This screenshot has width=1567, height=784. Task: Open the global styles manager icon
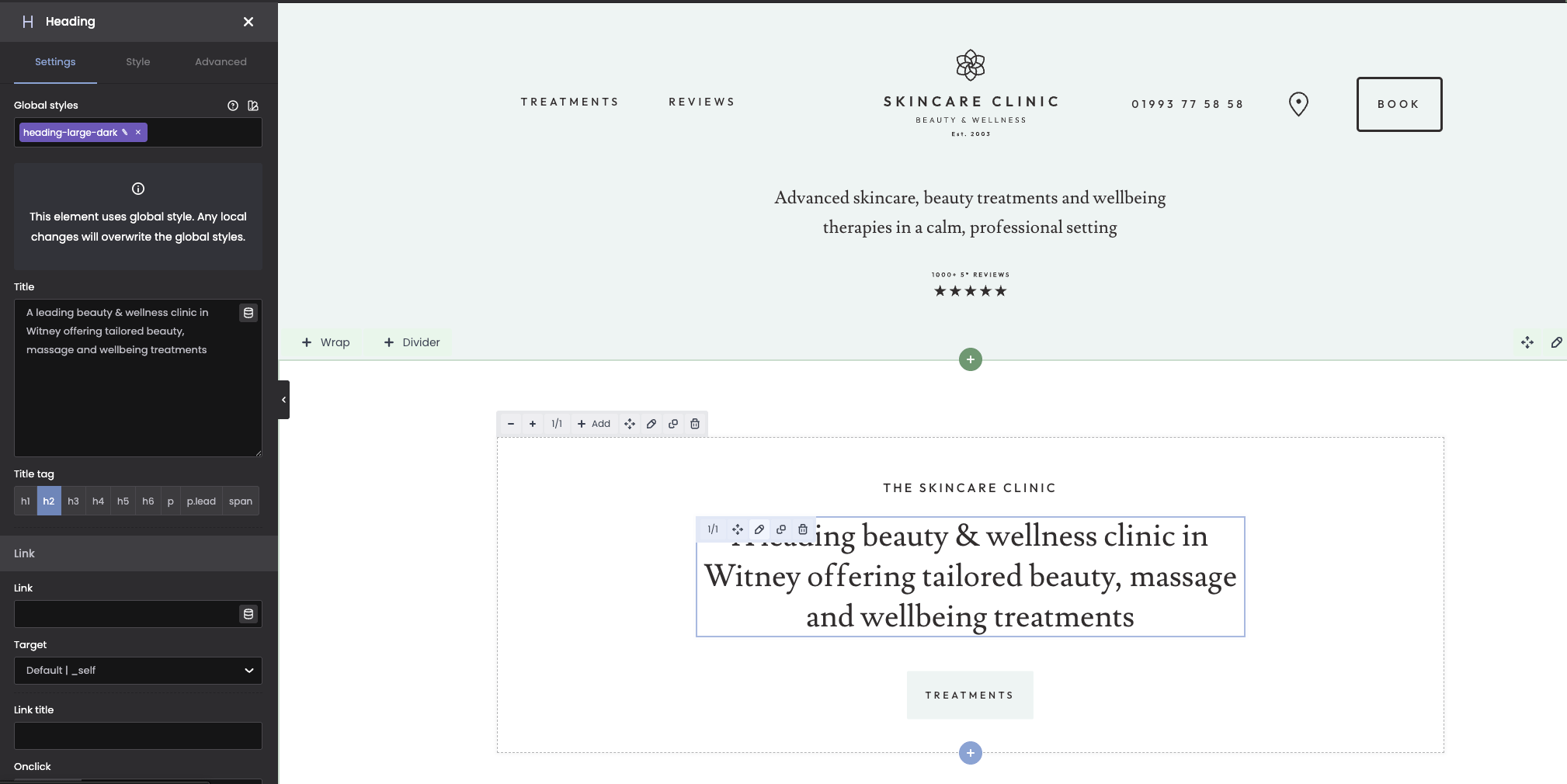[x=253, y=106]
